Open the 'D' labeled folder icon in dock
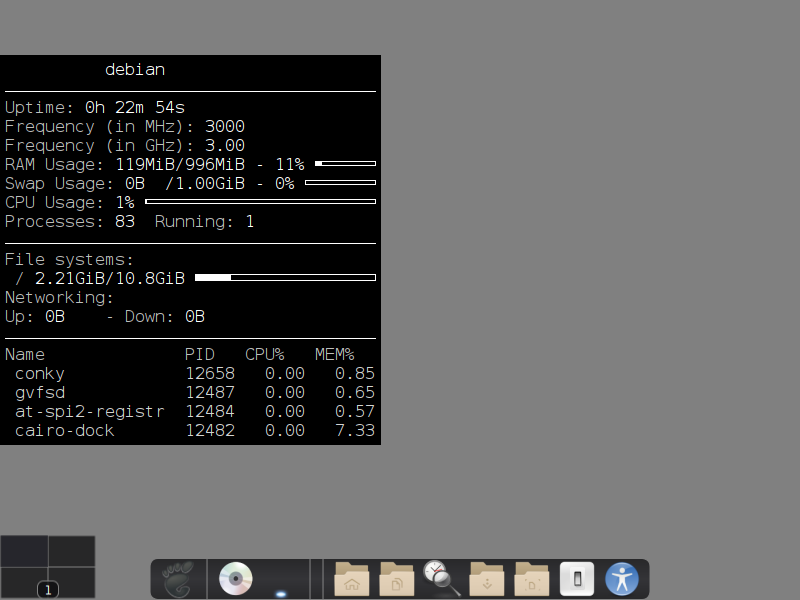800x600 pixels. coord(530,579)
